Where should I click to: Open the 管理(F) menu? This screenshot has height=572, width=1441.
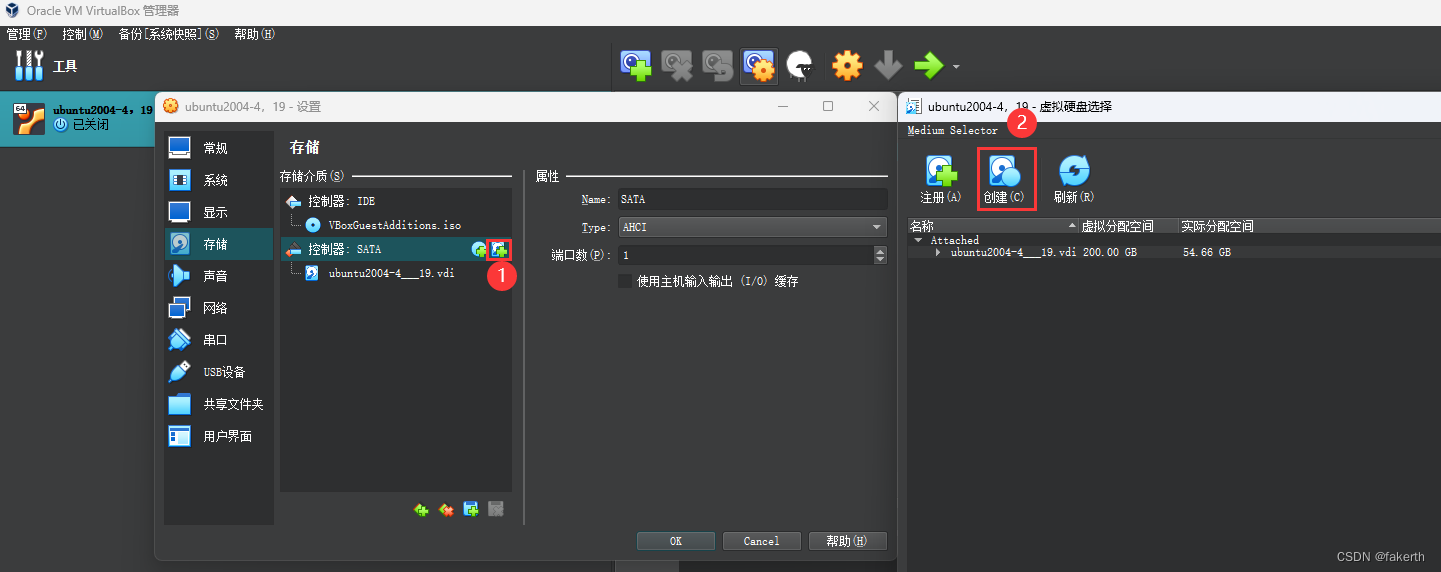tap(26, 34)
